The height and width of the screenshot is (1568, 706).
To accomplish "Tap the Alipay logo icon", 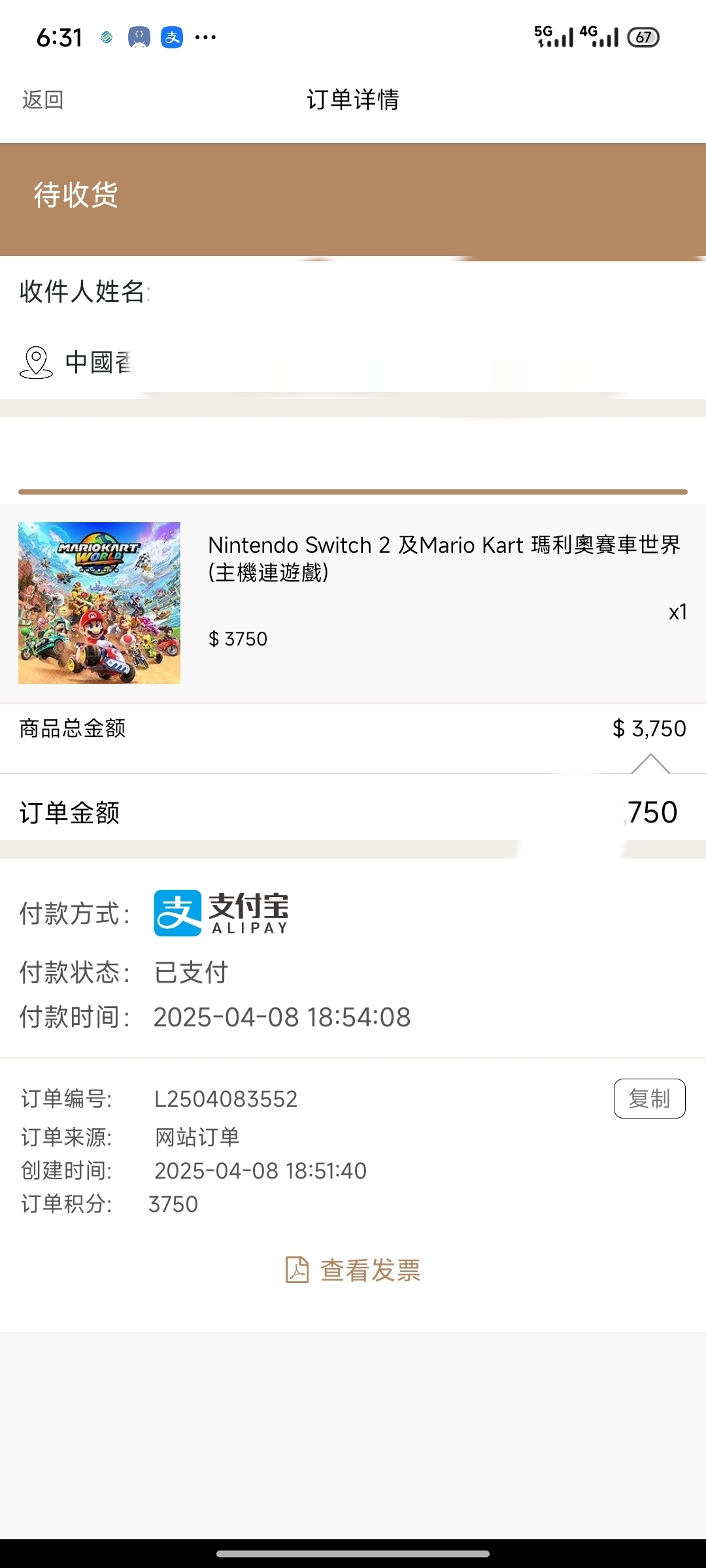I will click(x=178, y=913).
